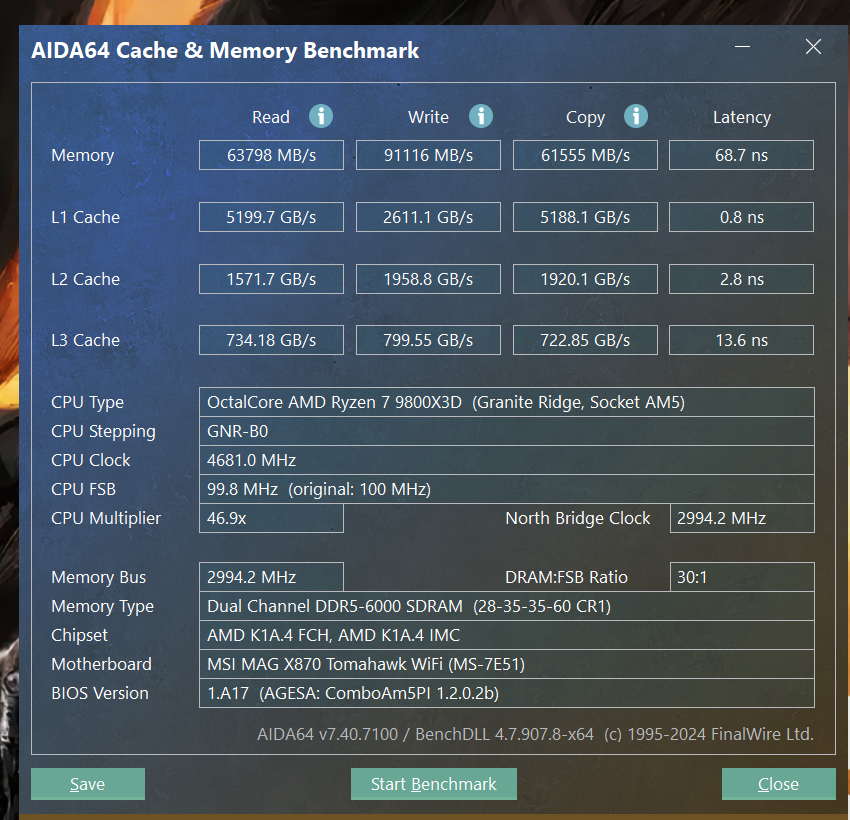Click the Memory Latency value box
850x820 pixels.
pos(741,155)
